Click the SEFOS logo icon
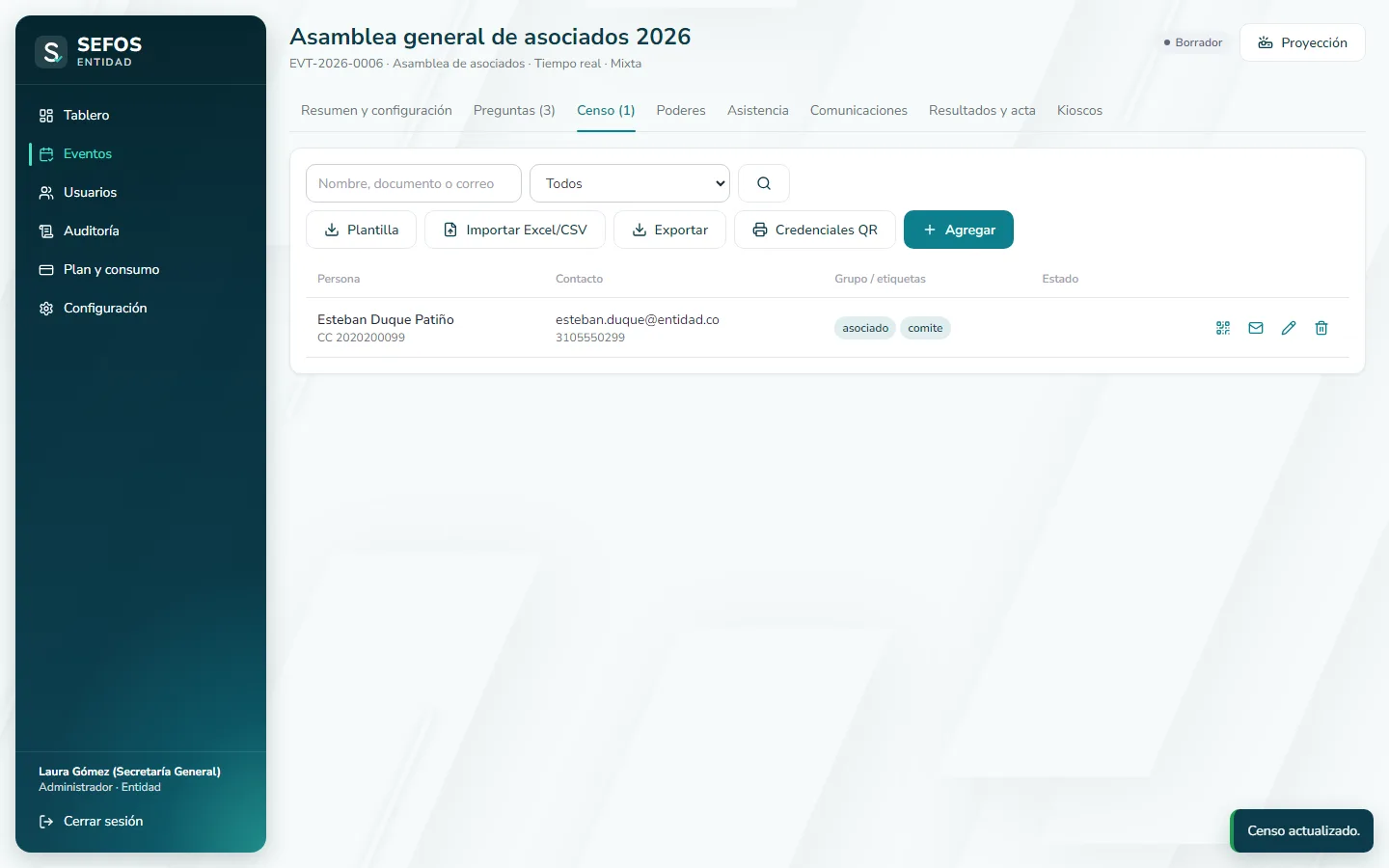This screenshot has height=868, width=1389. point(51,52)
